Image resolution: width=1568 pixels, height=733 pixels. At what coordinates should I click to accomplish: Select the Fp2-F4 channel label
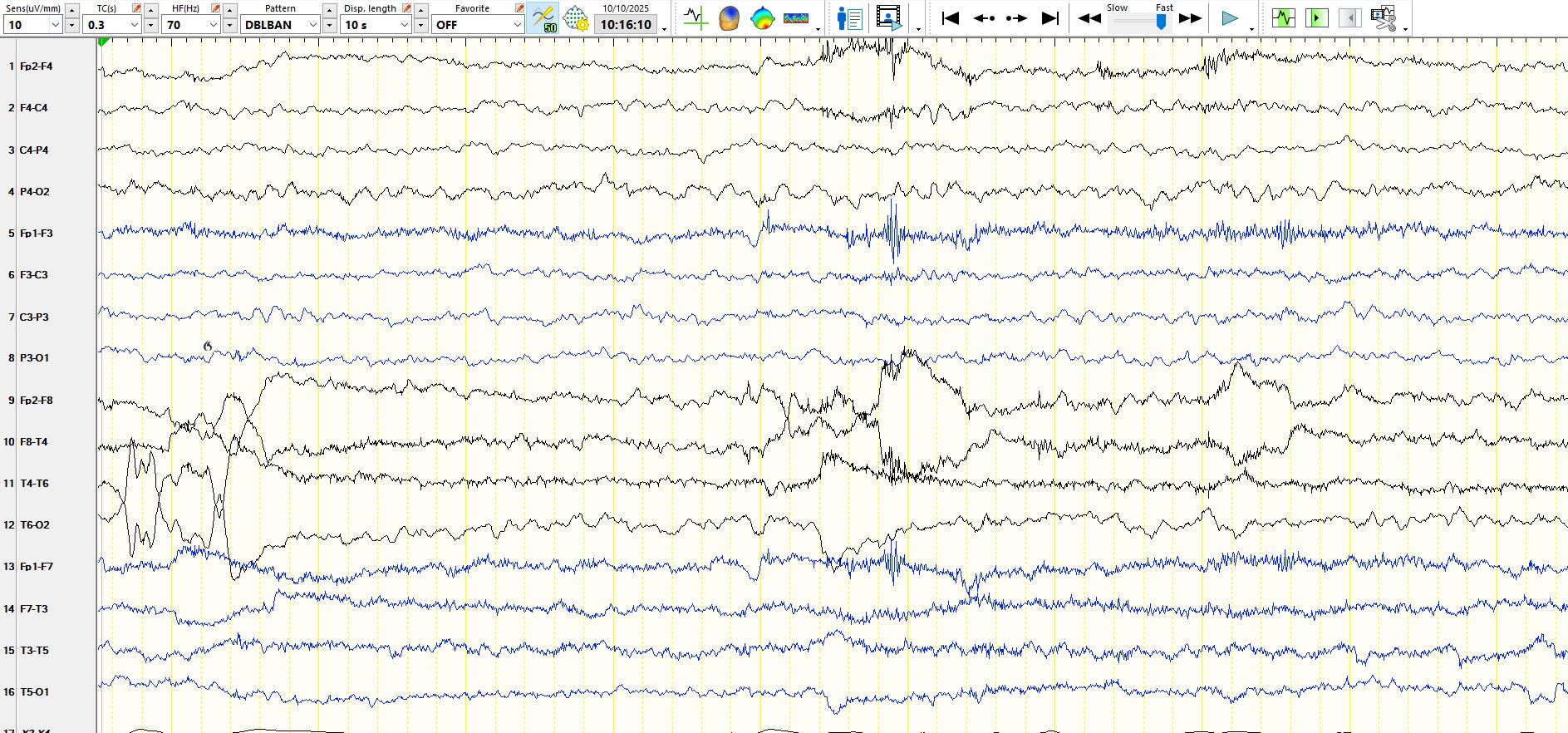click(36, 66)
